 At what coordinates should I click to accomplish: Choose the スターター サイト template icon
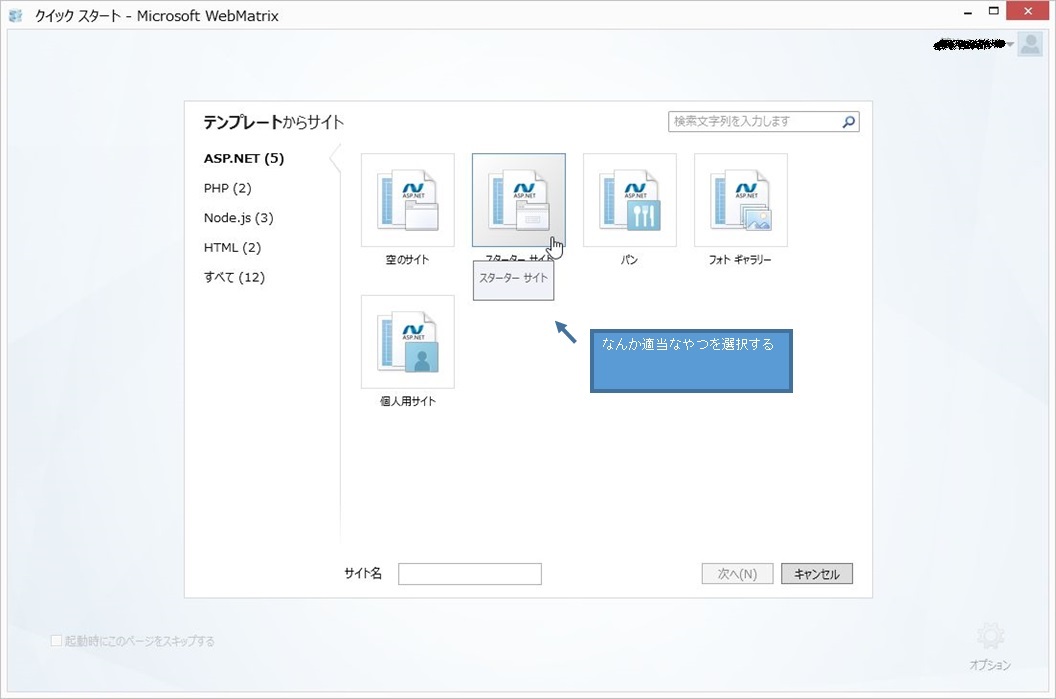[519, 200]
